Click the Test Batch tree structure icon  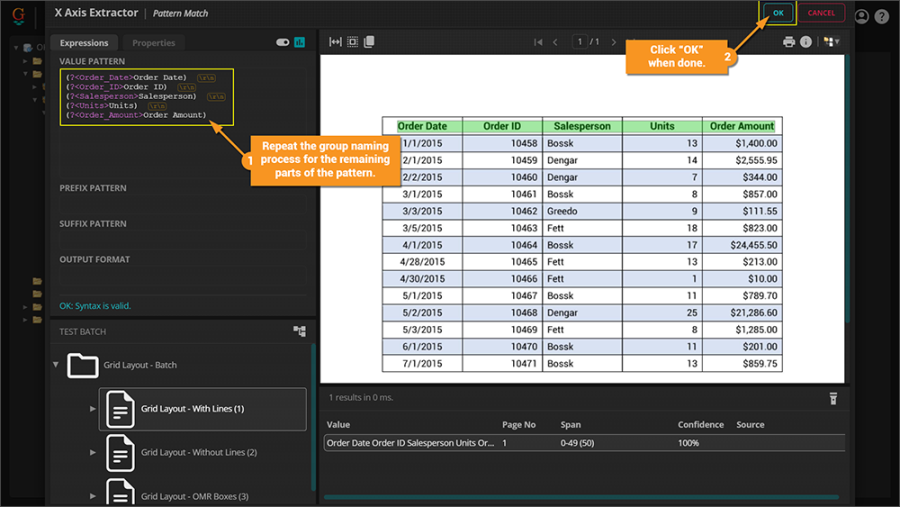coord(299,331)
